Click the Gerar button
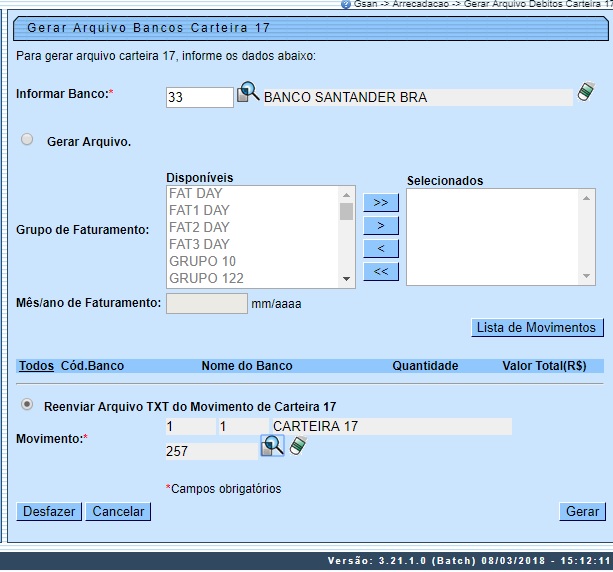 point(582,511)
